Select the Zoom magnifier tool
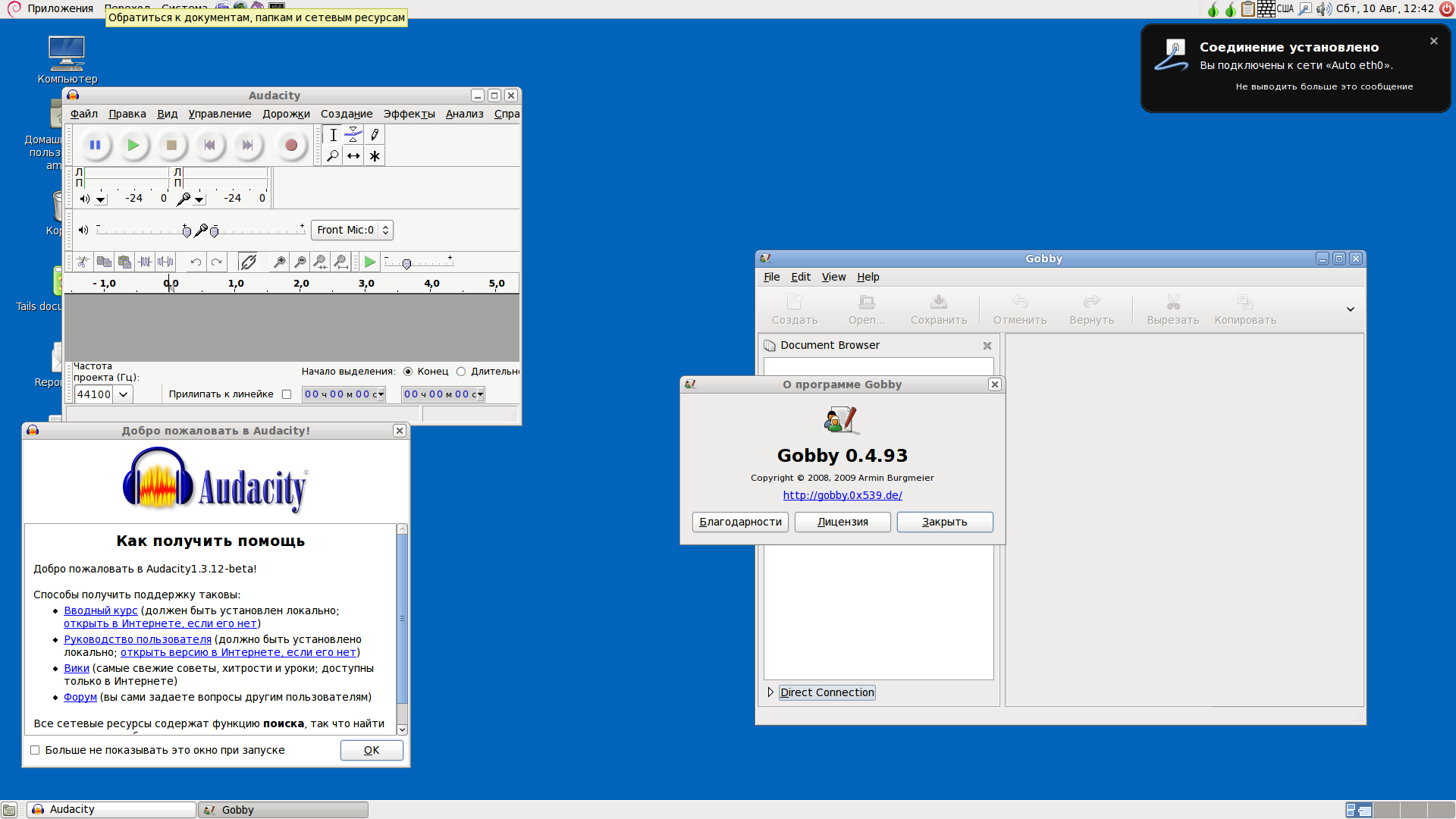The height and width of the screenshot is (819, 1456). (x=333, y=155)
